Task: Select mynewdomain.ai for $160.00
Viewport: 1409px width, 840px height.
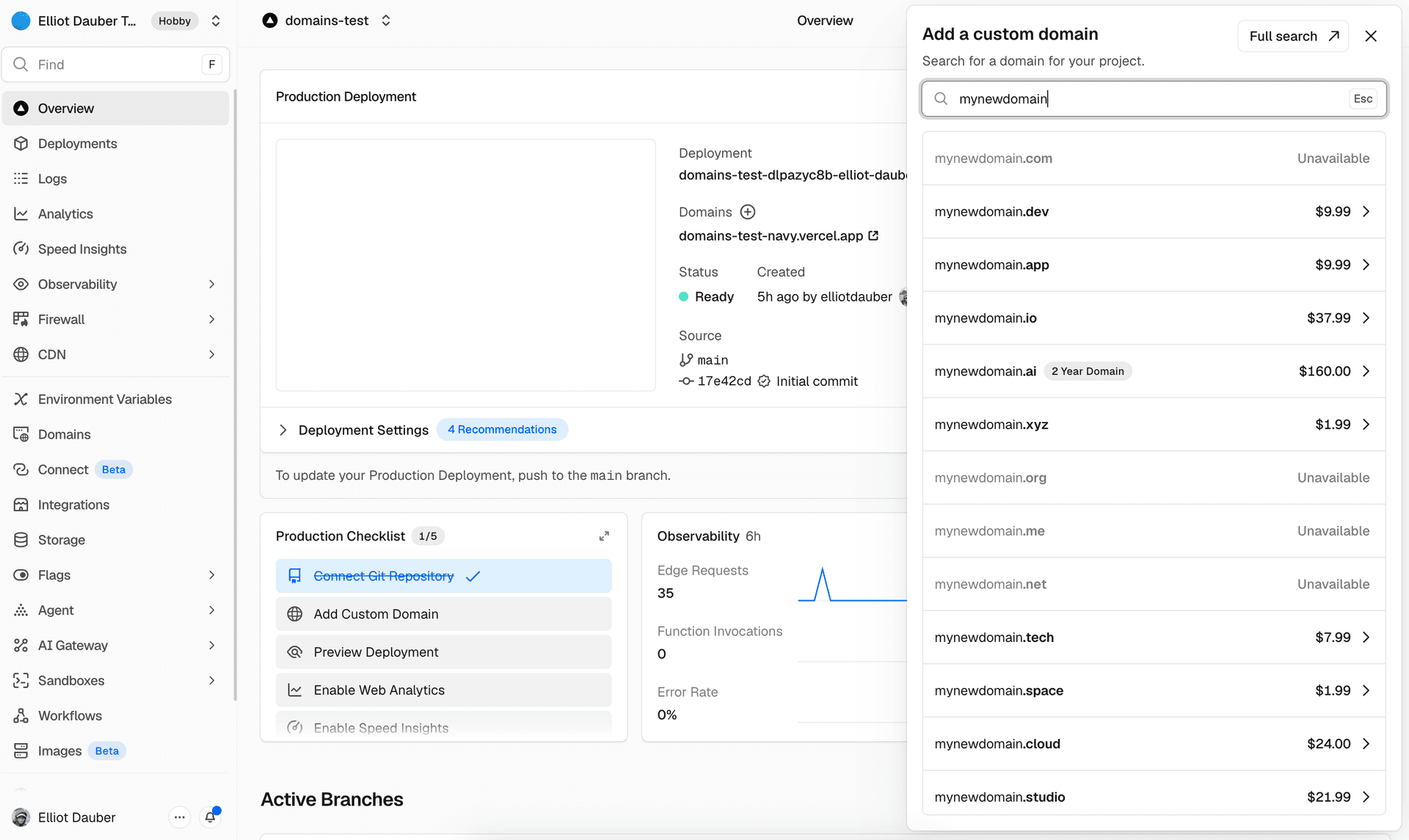Action: coord(1154,371)
